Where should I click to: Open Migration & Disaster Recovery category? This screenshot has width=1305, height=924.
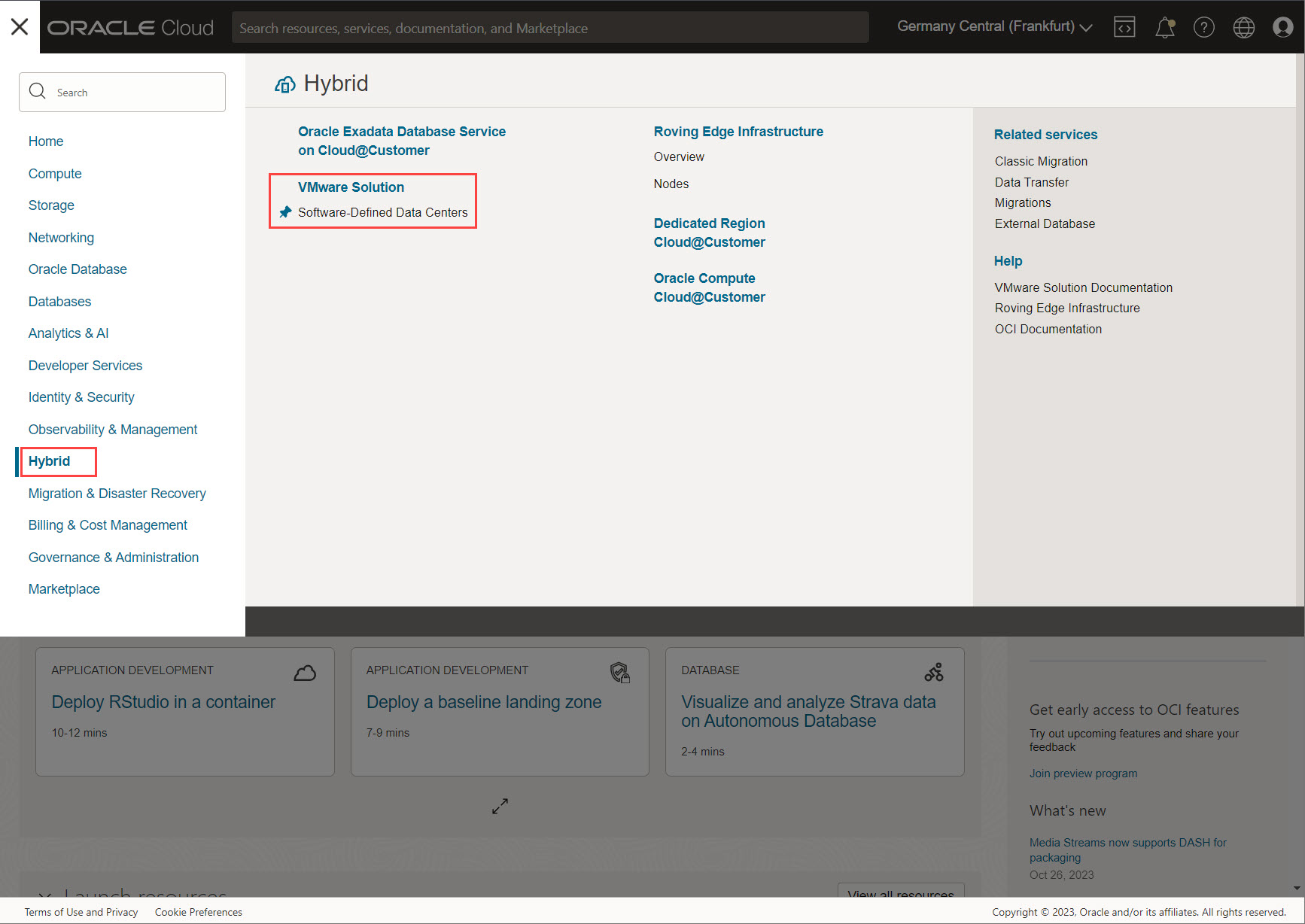click(x=117, y=494)
